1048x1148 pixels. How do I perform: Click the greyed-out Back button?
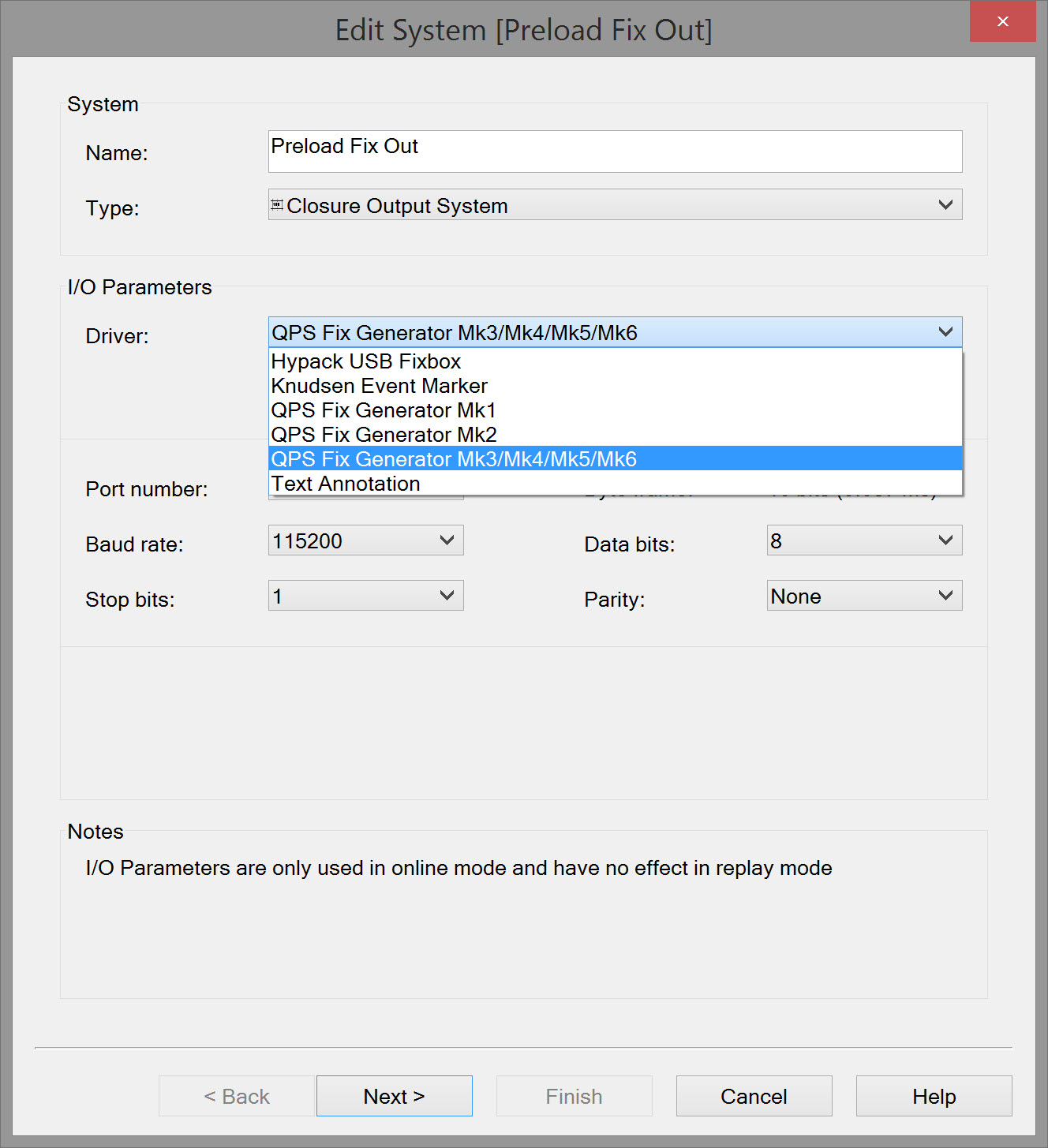coord(237,1096)
